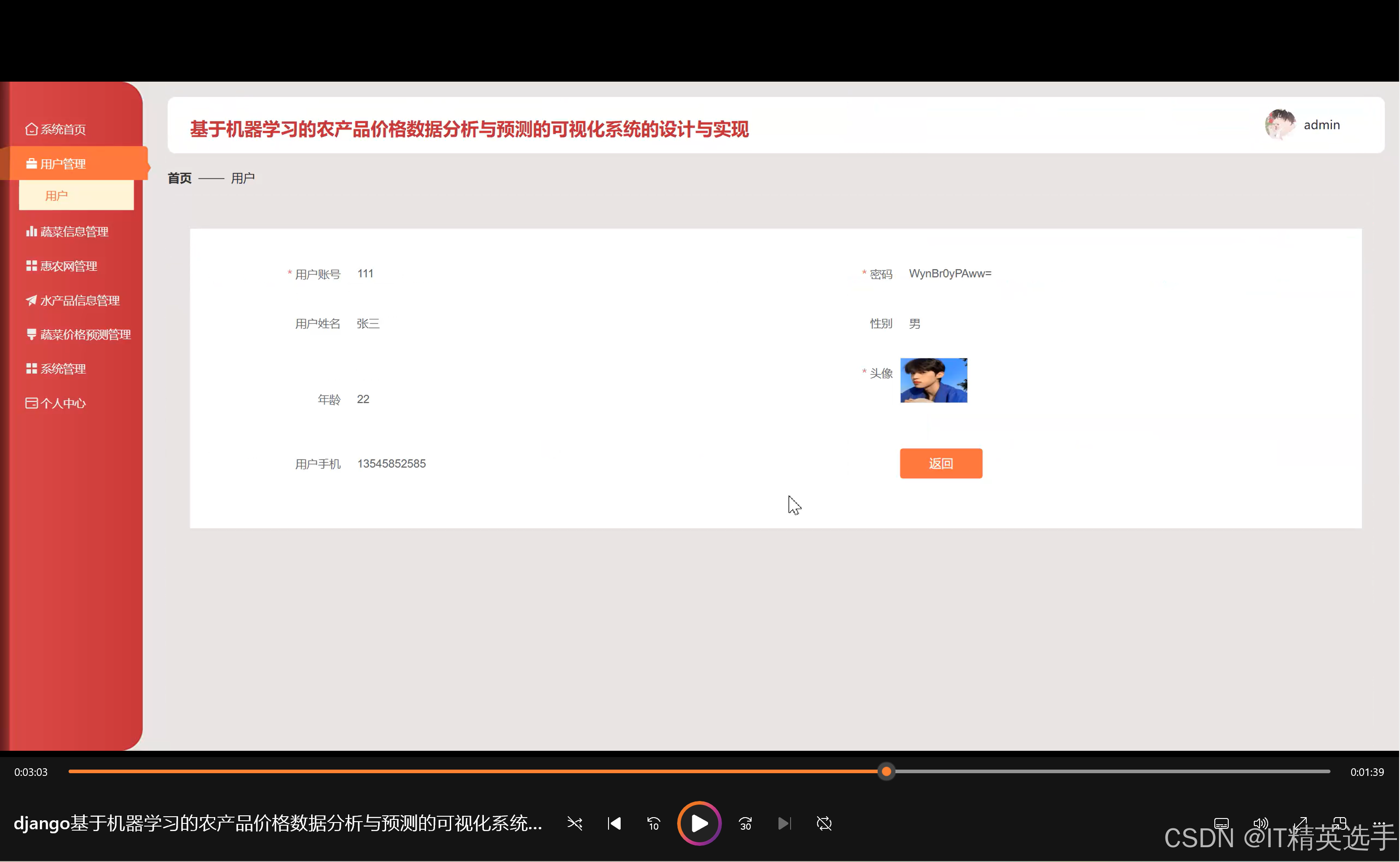Click the paper plane icon beside 水产品信息管理
This screenshot has height=862, width=1400.
pyautogui.click(x=31, y=300)
